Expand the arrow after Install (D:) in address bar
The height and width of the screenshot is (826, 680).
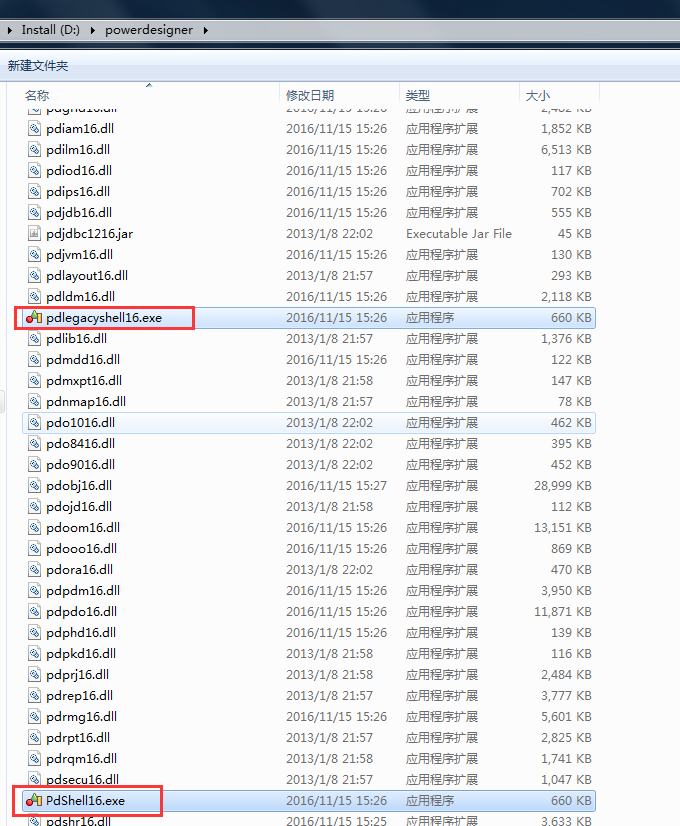point(93,31)
